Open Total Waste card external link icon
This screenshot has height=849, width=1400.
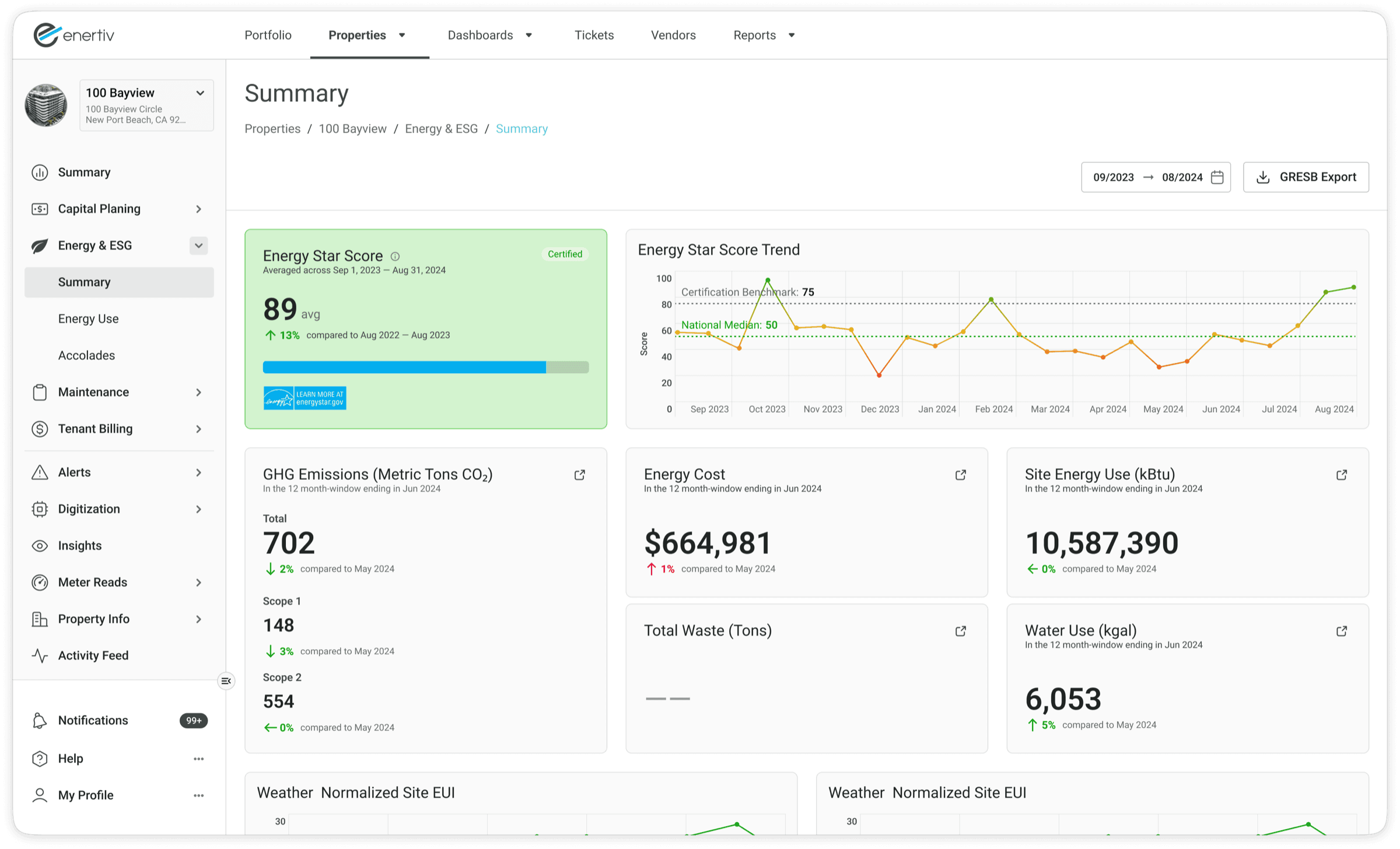pos(960,632)
